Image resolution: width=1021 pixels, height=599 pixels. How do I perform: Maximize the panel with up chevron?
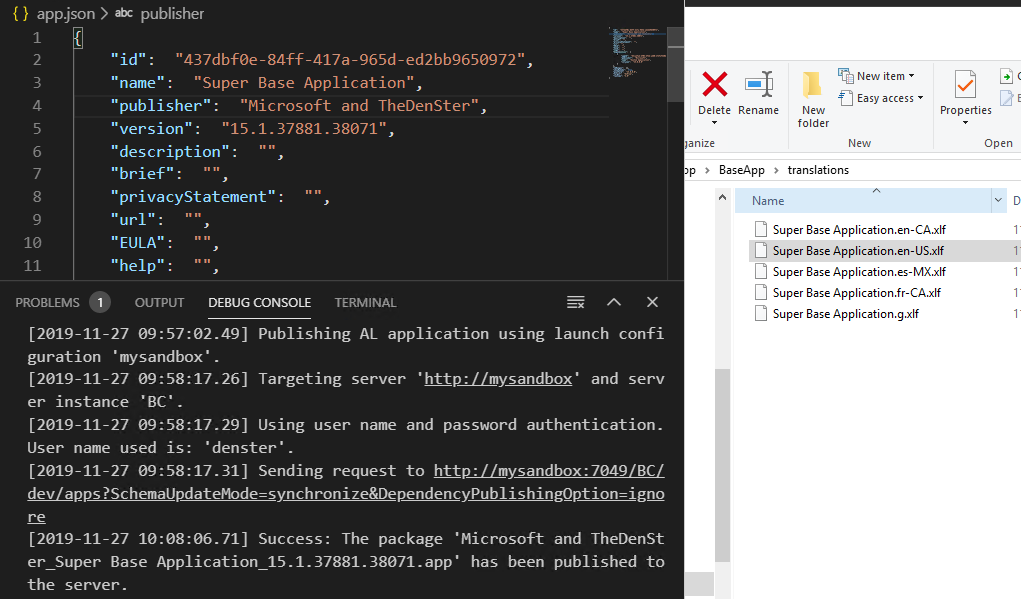point(614,302)
